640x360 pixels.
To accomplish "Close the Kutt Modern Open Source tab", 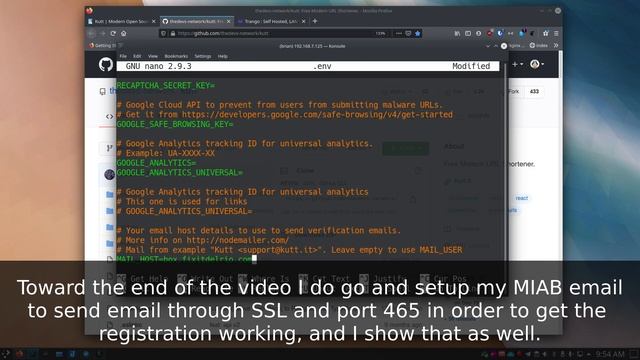I will pyautogui.click(x=153, y=21).
